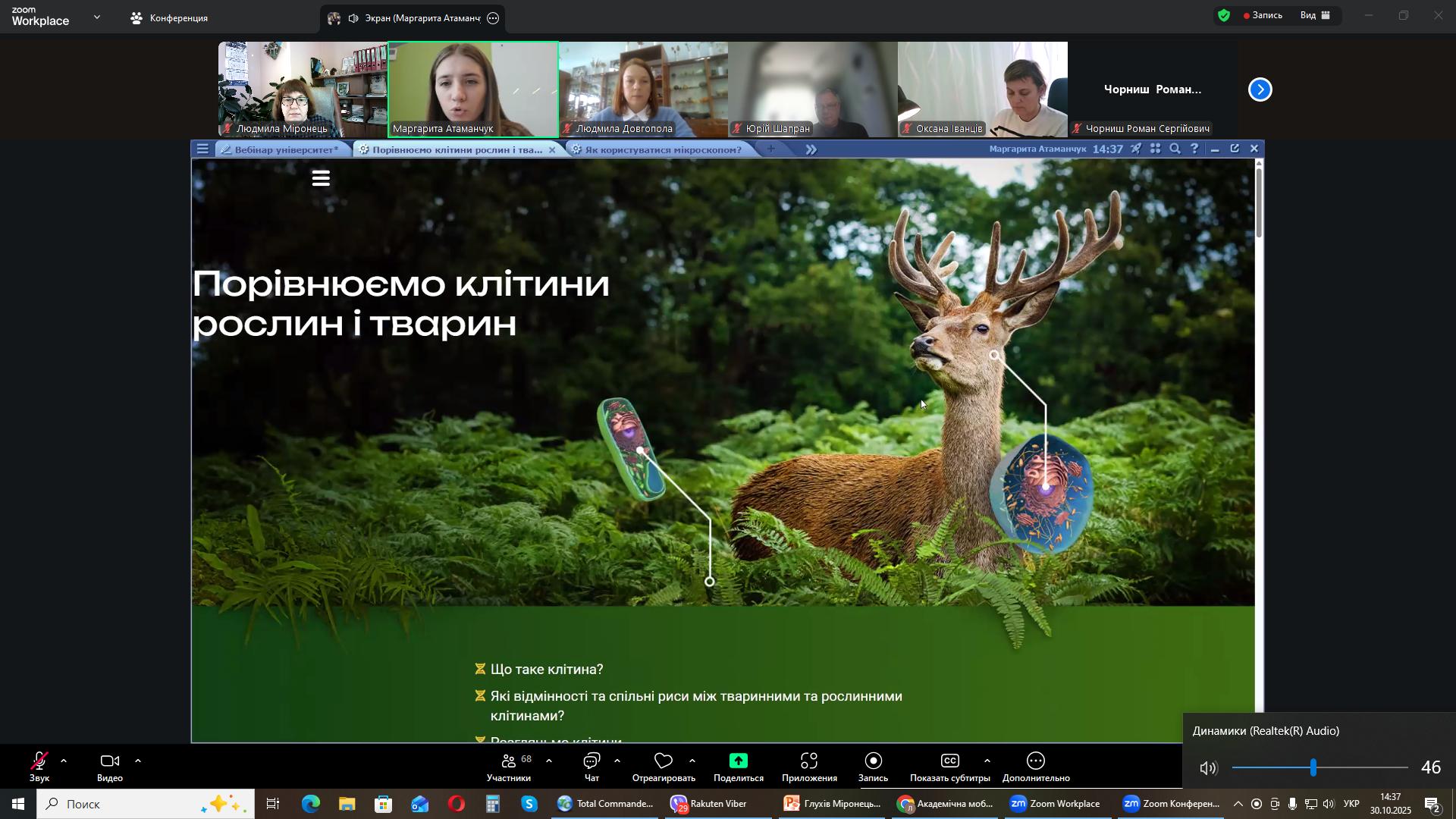This screenshot has height=819, width=1456.
Task: Expand video options arrow next to camera
Action: [138, 761]
